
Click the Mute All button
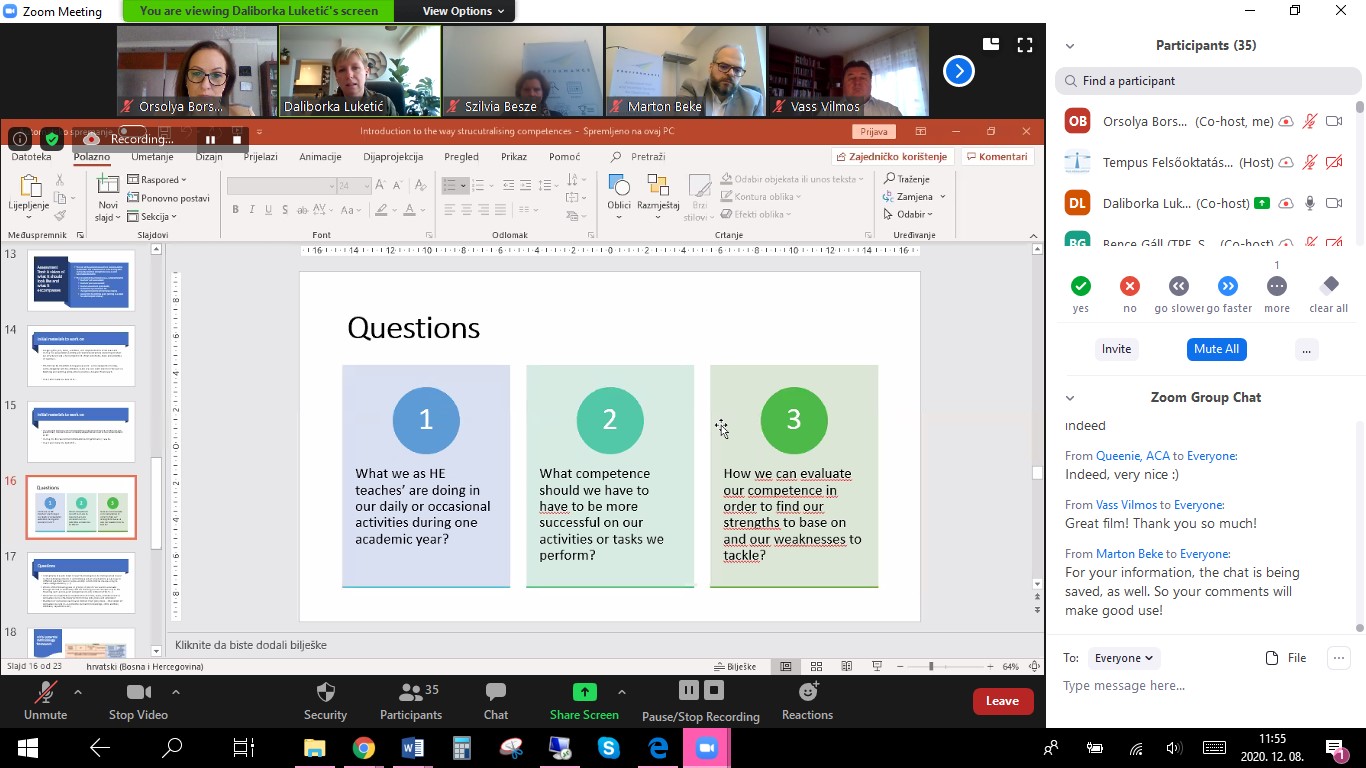pyautogui.click(x=1216, y=349)
